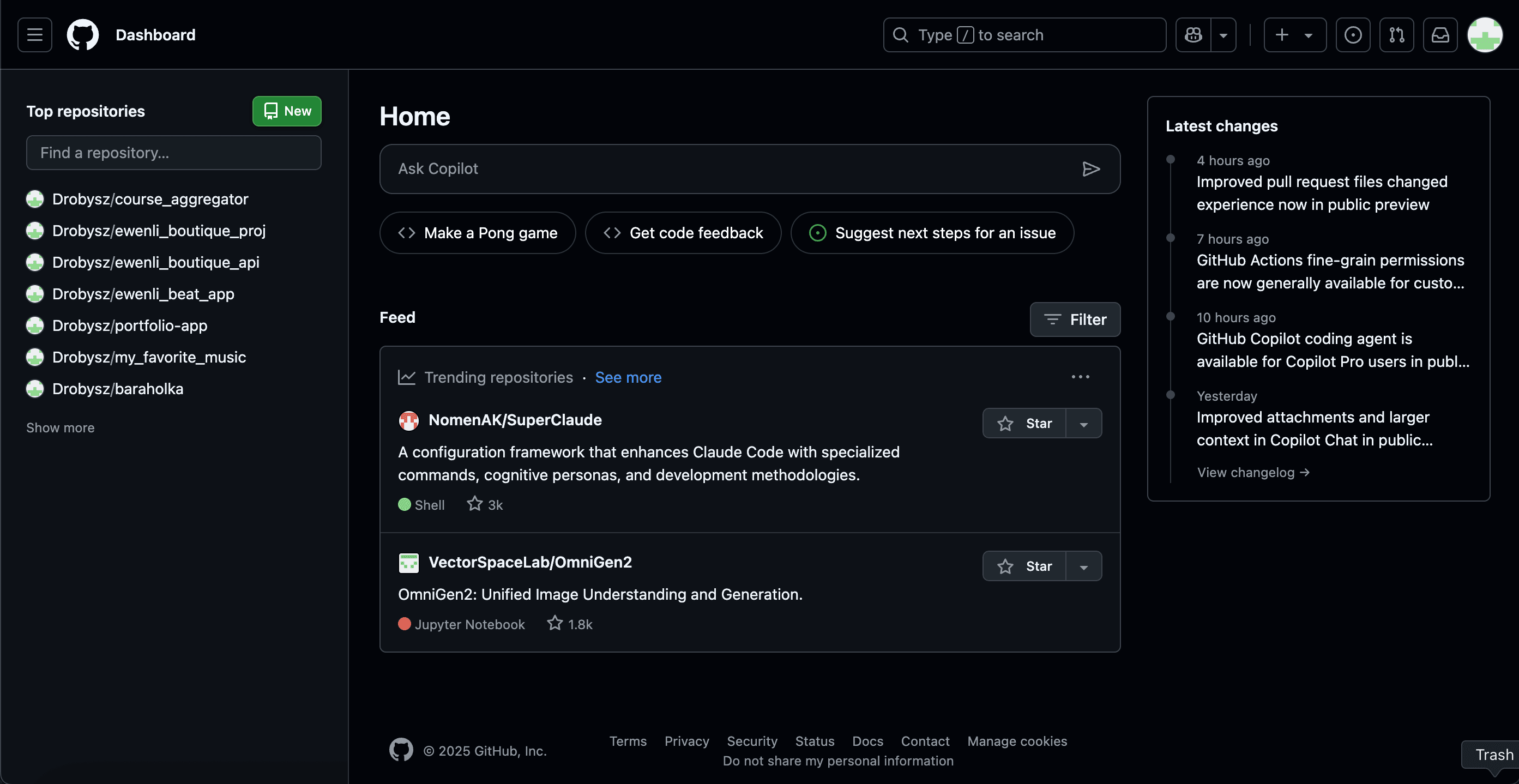This screenshot has height=784, width=1519.
Task: Expand the create new dropdown caret
Action: pyautogui.click(x=1309, y=35)
